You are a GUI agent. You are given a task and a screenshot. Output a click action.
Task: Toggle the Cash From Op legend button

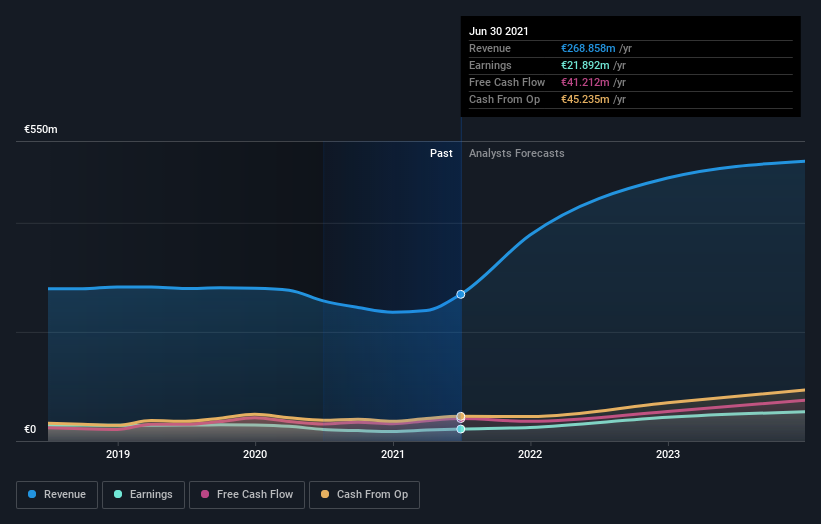(x=364, y=495)
